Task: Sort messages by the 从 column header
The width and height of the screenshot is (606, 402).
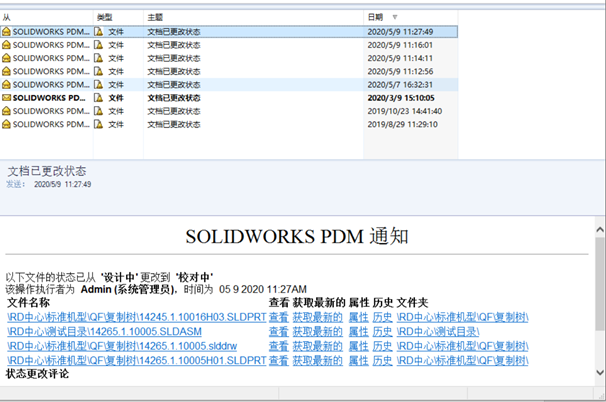Action: pyautogui.click(x=46, y=17)
